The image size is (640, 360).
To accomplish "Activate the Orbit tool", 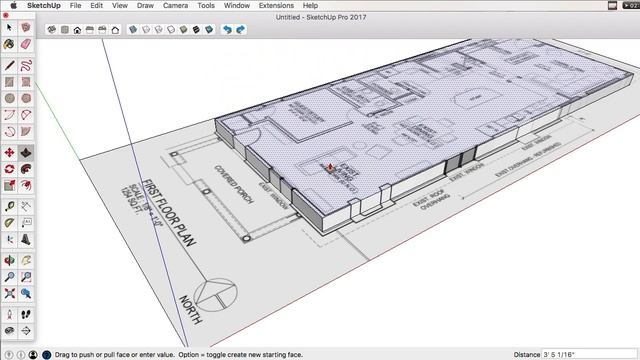I will coord(9,260).
